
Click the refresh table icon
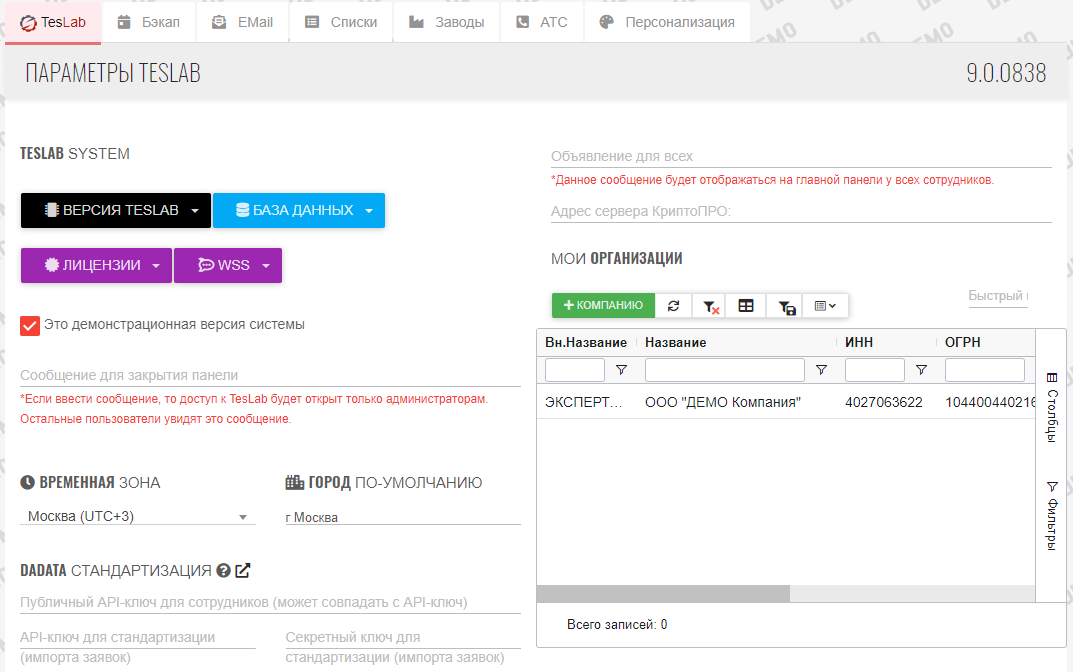coord(674,305)
